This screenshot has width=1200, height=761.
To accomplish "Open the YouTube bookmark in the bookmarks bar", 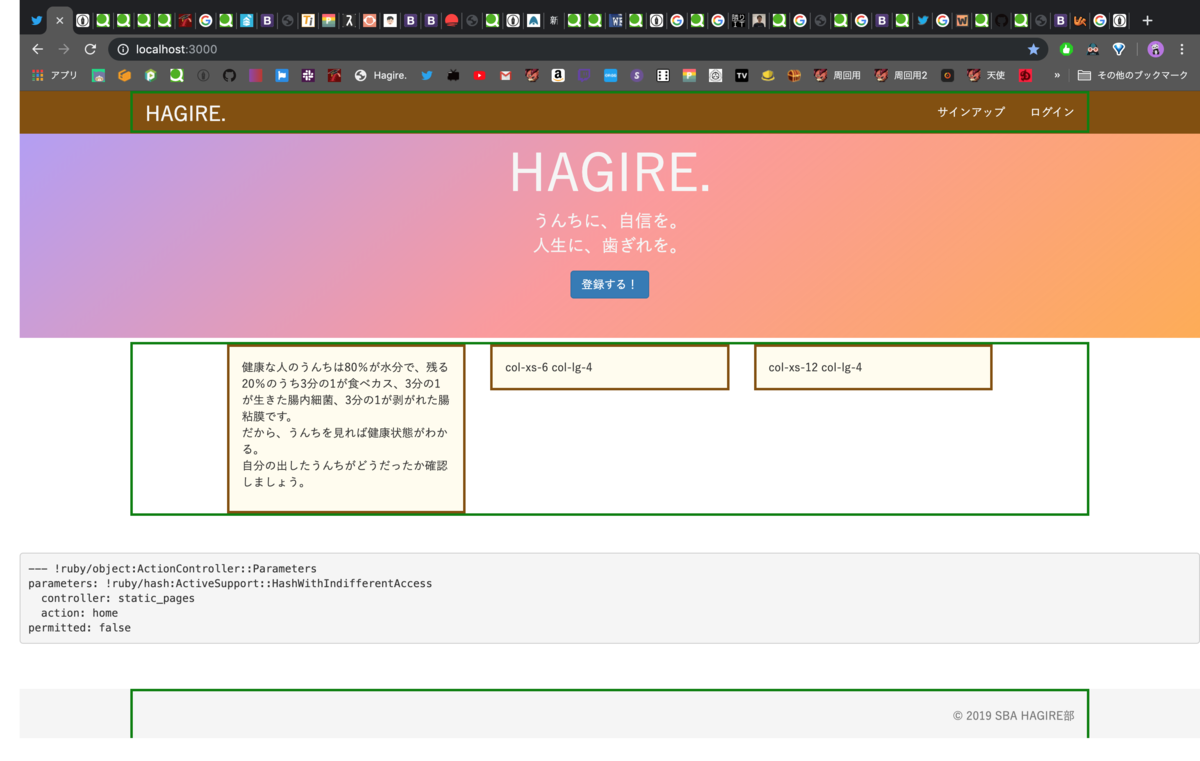I will 479,74.
